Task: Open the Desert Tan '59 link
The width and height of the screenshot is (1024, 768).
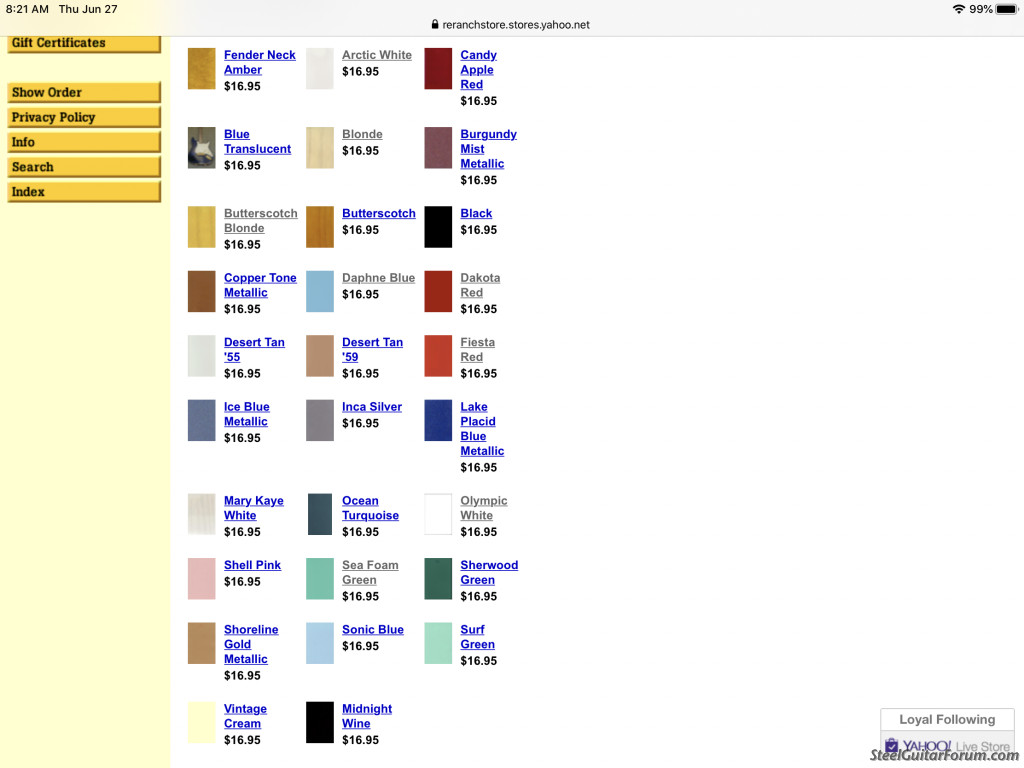Action: click(x=372, y=349)
